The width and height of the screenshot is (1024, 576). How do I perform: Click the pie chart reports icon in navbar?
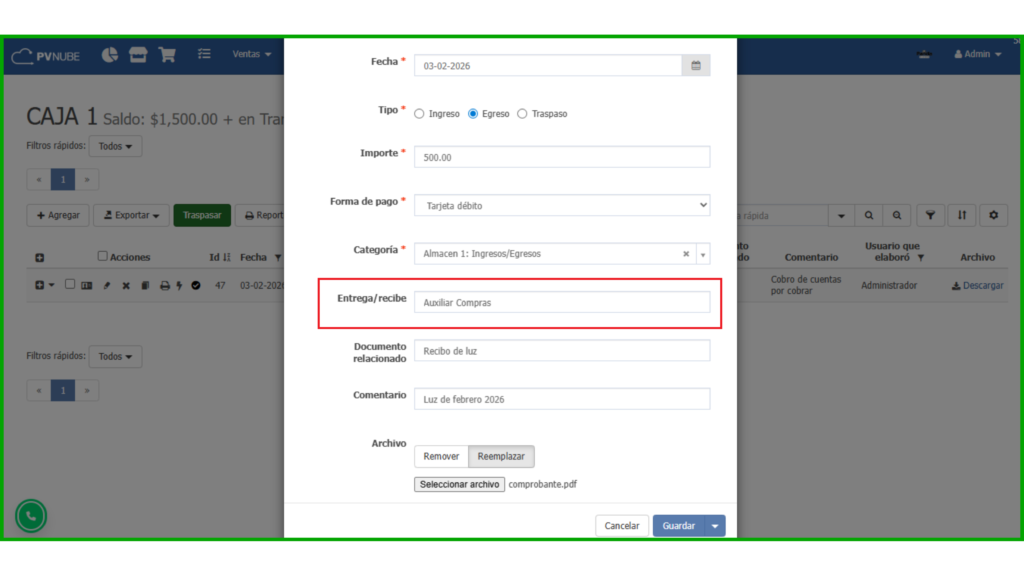[x=110, y=54]
